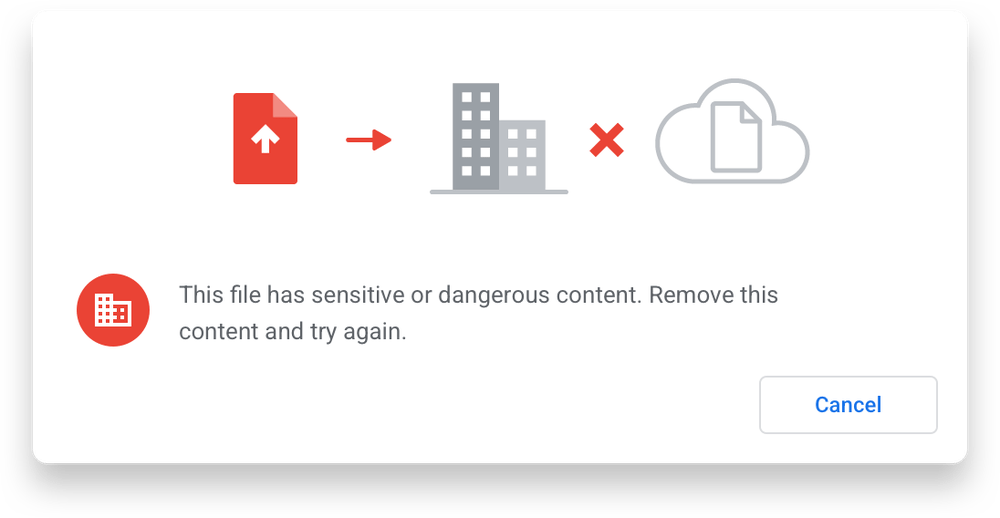Click the words "try again" in message
Image resolution: width=1000 pixels, height=518 pixels.
pyautogui.click(x=356, y=332)
